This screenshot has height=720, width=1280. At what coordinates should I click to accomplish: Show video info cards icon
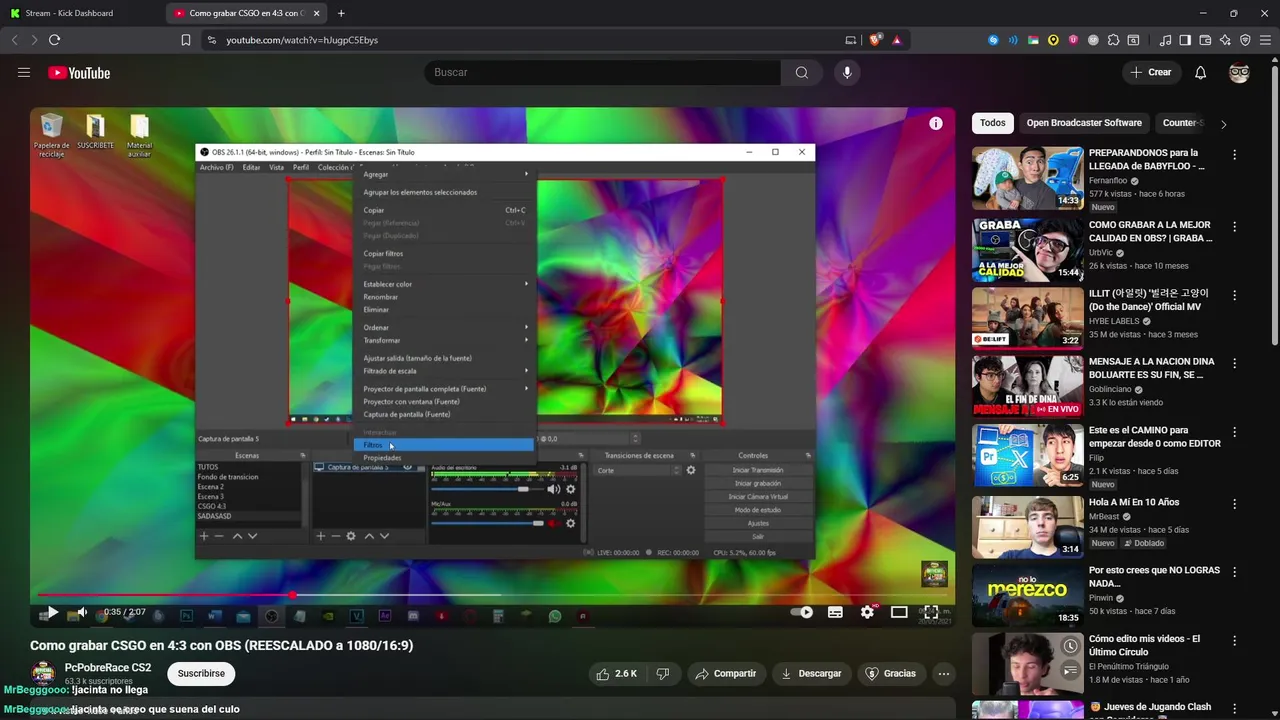935,123
